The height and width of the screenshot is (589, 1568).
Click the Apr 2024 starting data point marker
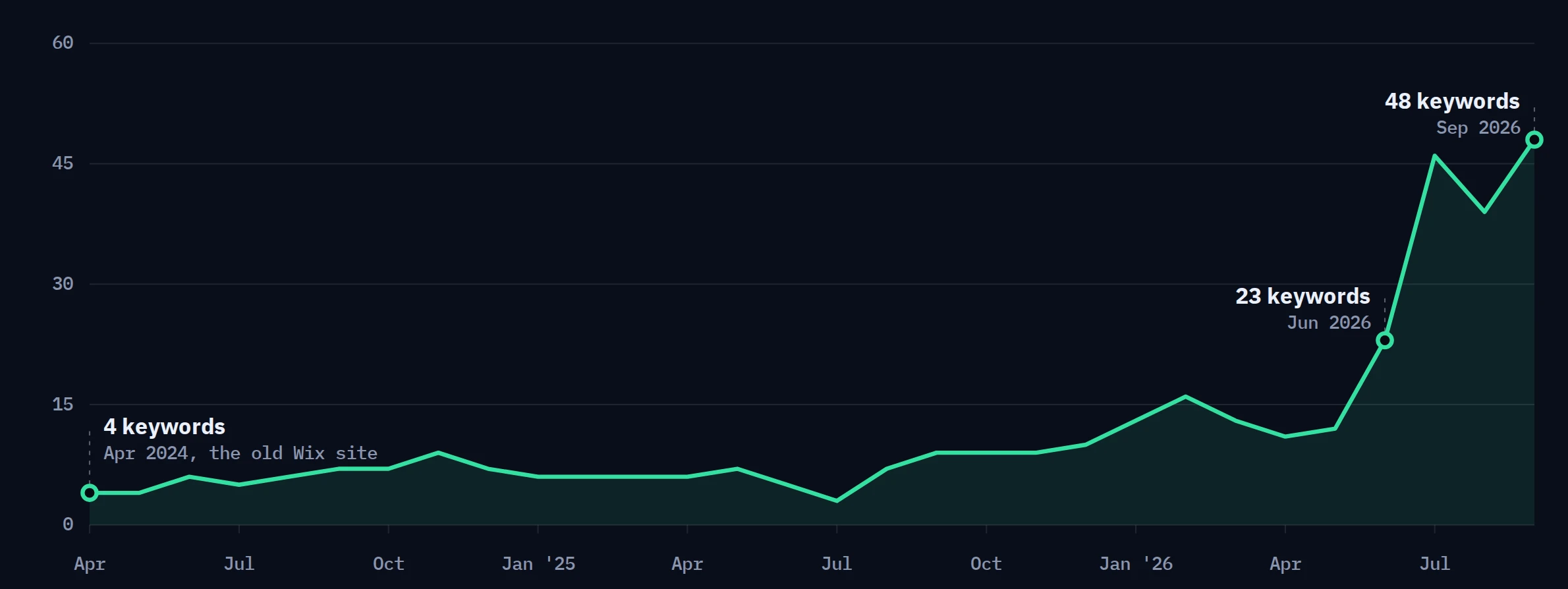[90, 493]
